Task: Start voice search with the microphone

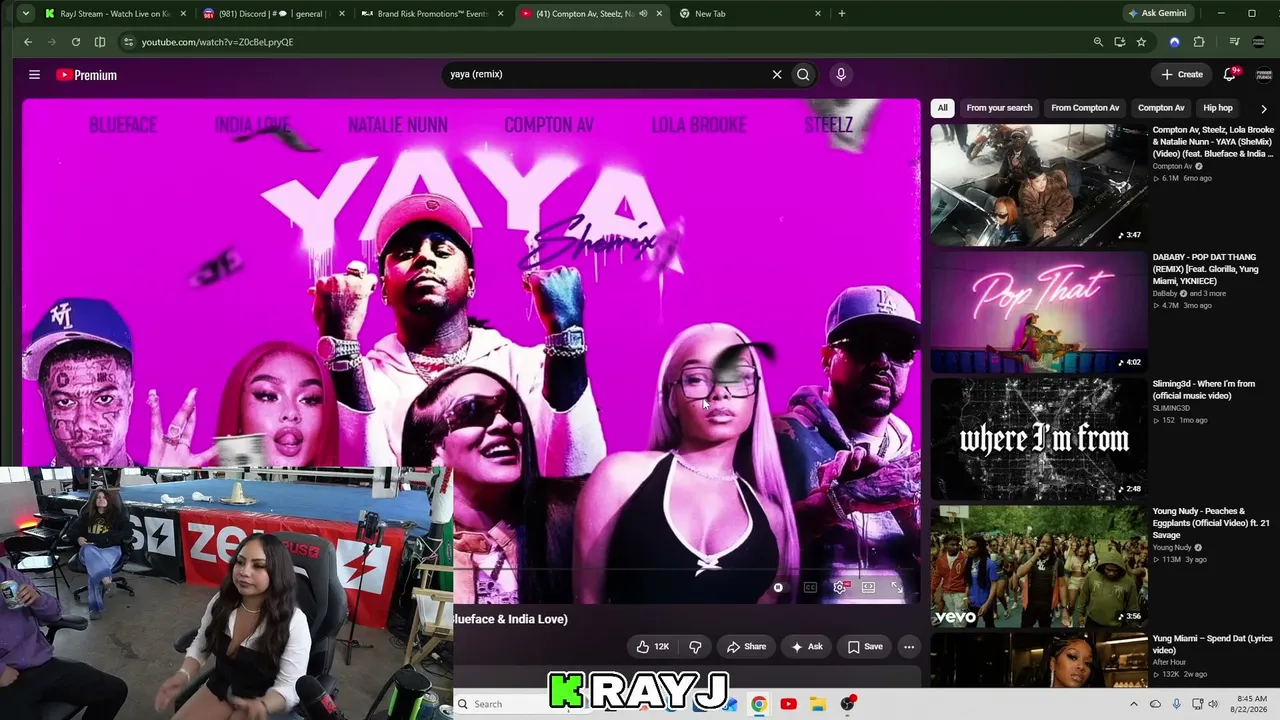Action: (841, 74)
